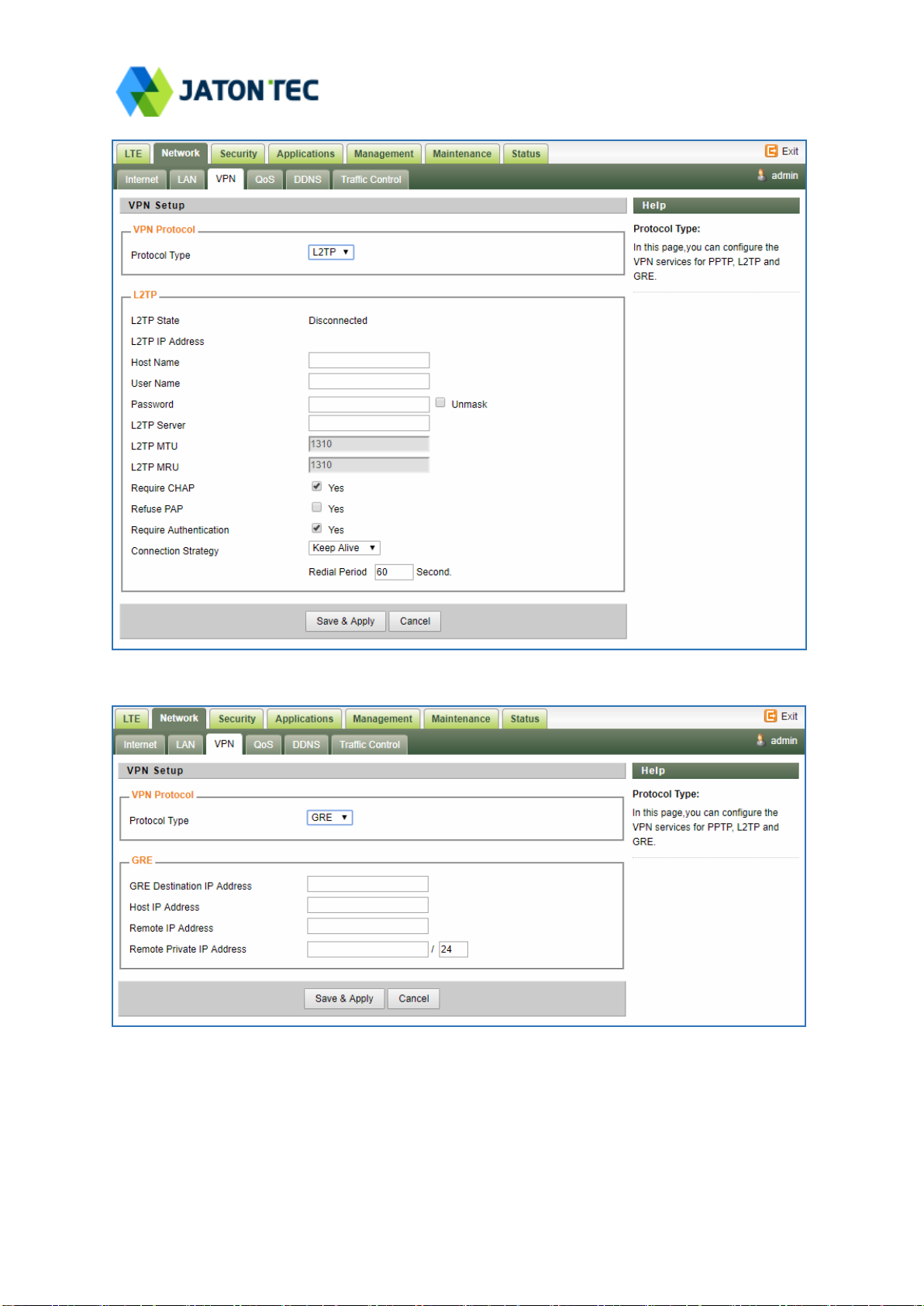Click Cancel under GRE settings
Screen dimensions: 924x1306
point(413,999)
